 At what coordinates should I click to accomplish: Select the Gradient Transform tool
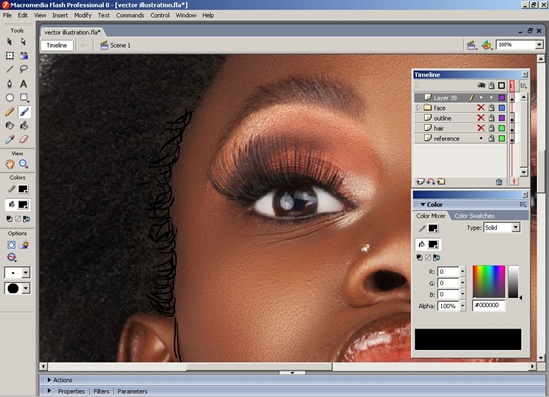coord(23,56)
